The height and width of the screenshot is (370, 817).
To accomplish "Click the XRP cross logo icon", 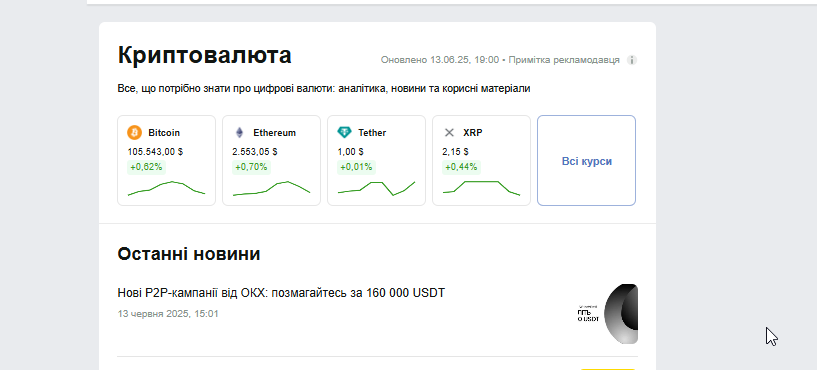I will (x=449, y=133).
